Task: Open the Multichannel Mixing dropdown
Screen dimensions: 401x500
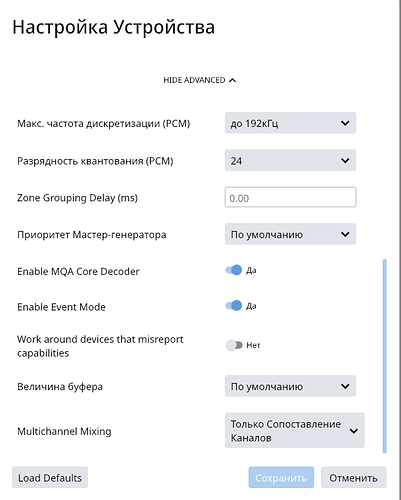Action: [x=295, y=430]
